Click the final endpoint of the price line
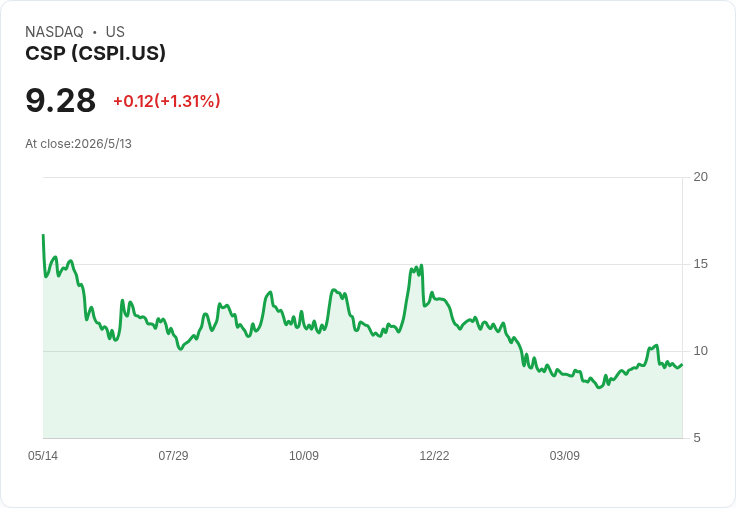 682,364
